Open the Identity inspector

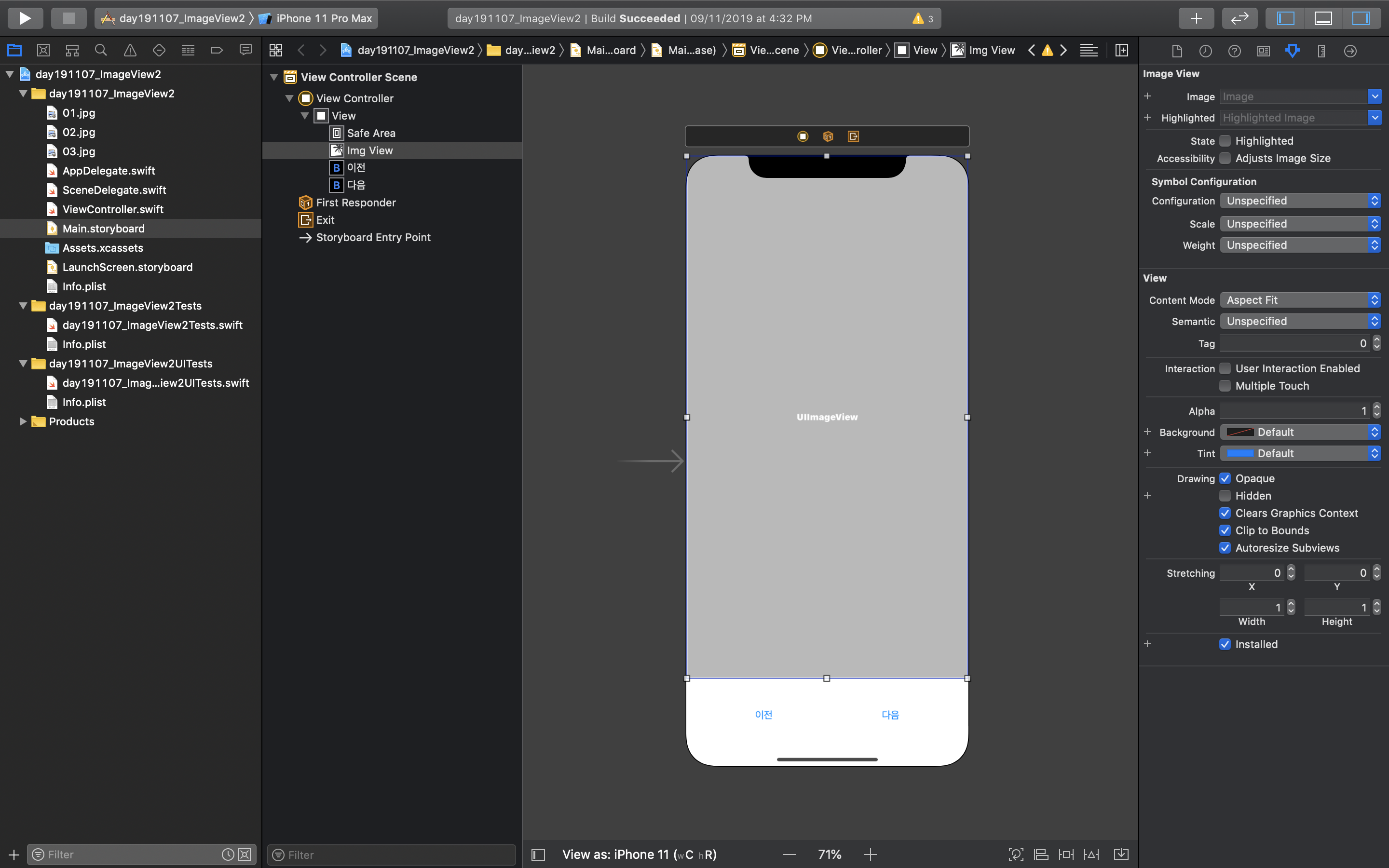point(1263,51)
